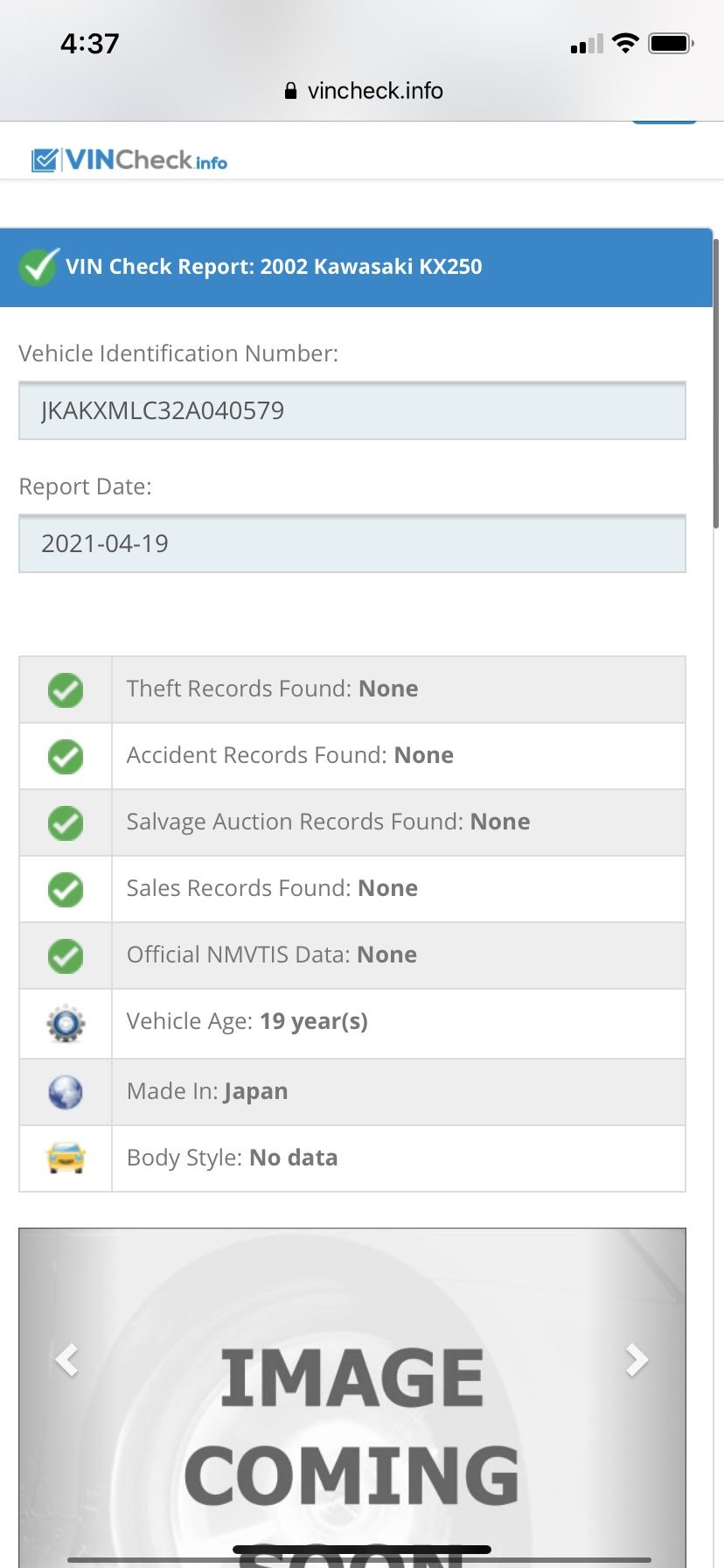
Task: Click the checkmark beside Official NMVTIS Data
Action: 66,956
